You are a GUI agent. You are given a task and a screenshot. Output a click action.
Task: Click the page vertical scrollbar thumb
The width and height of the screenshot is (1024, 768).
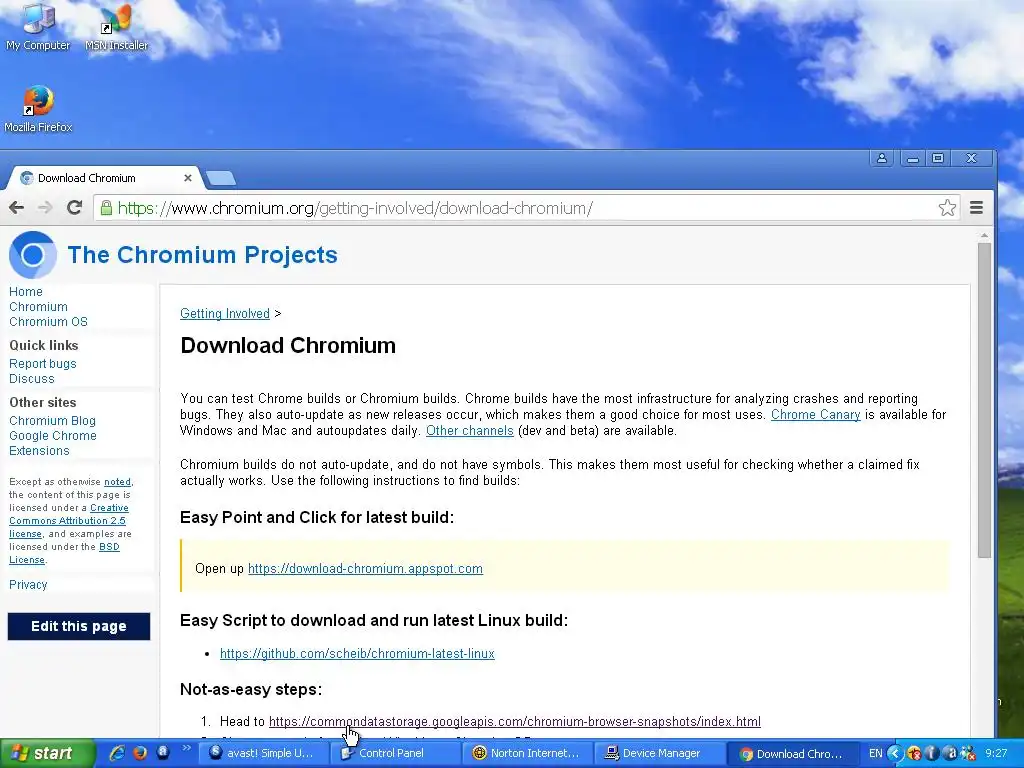(984, 400)
